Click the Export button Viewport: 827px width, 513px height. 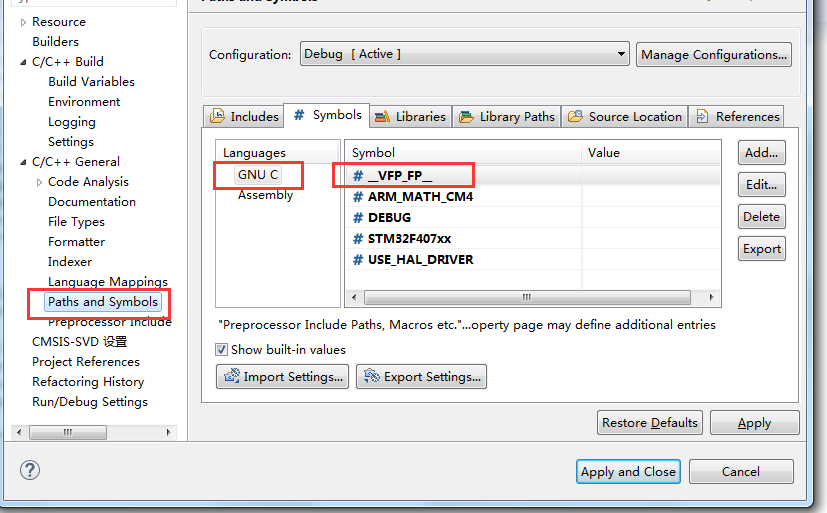tap(762, 249)
